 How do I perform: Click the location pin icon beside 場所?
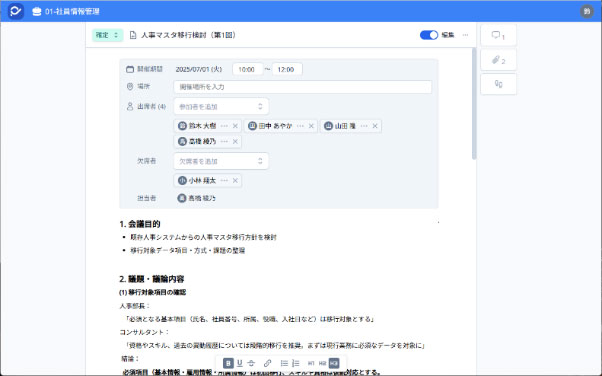(130, 86)
